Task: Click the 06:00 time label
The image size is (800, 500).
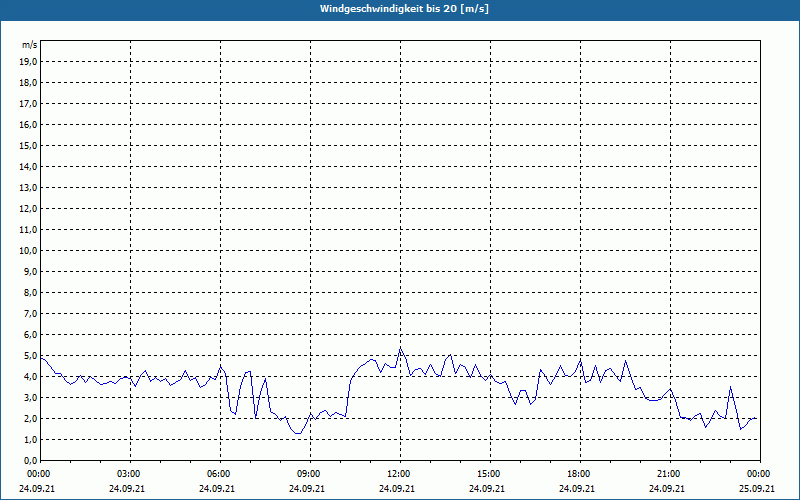Action: (x=220, y=474)
